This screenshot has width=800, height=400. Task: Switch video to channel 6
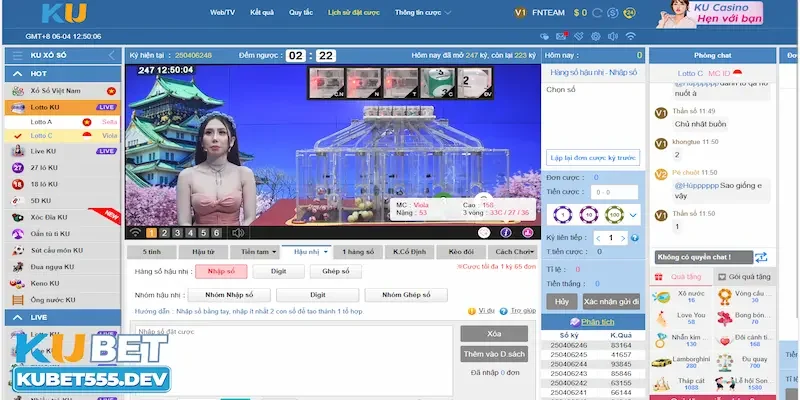click(216, 233)
